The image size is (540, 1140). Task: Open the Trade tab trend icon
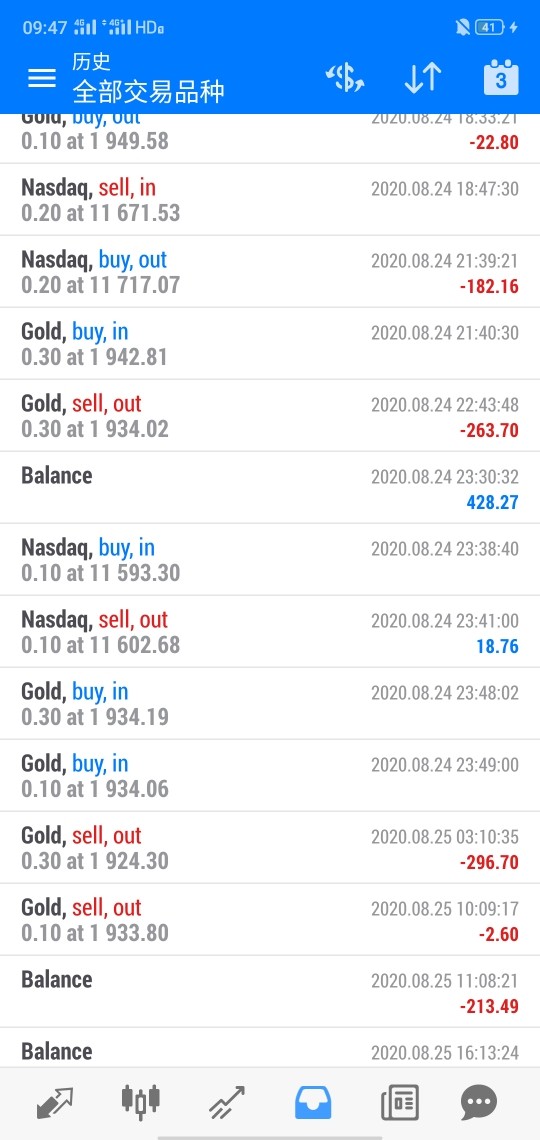click(x=227, y=1102)
